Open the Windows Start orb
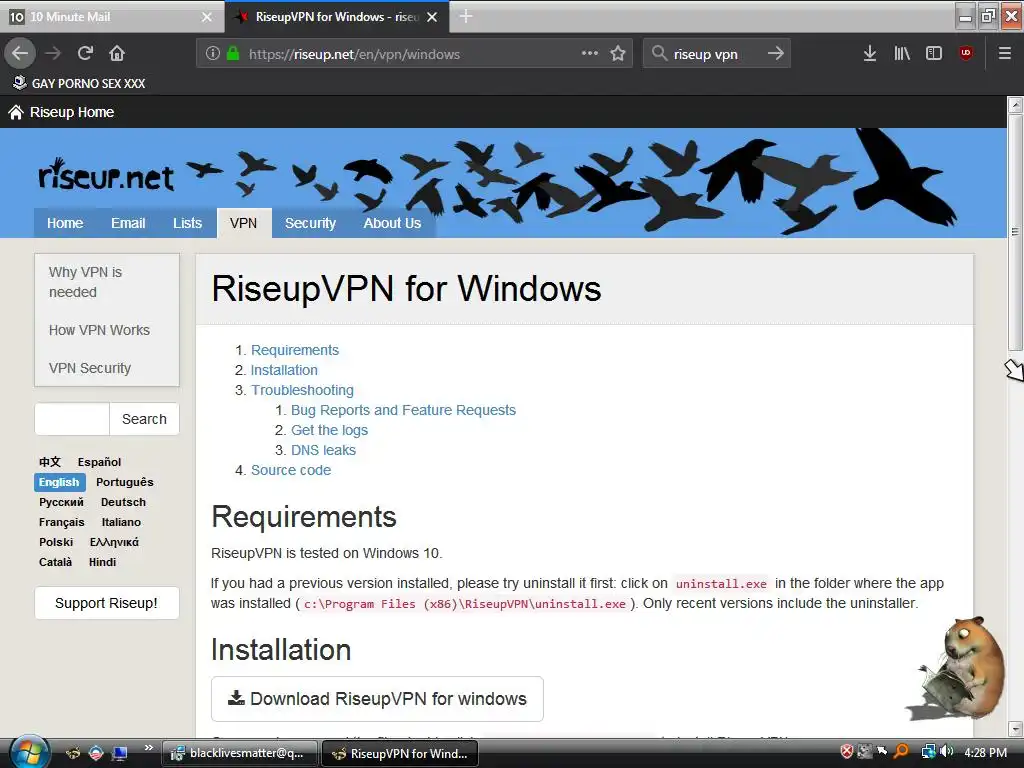1024x768 pixels. tap(29, 752)
